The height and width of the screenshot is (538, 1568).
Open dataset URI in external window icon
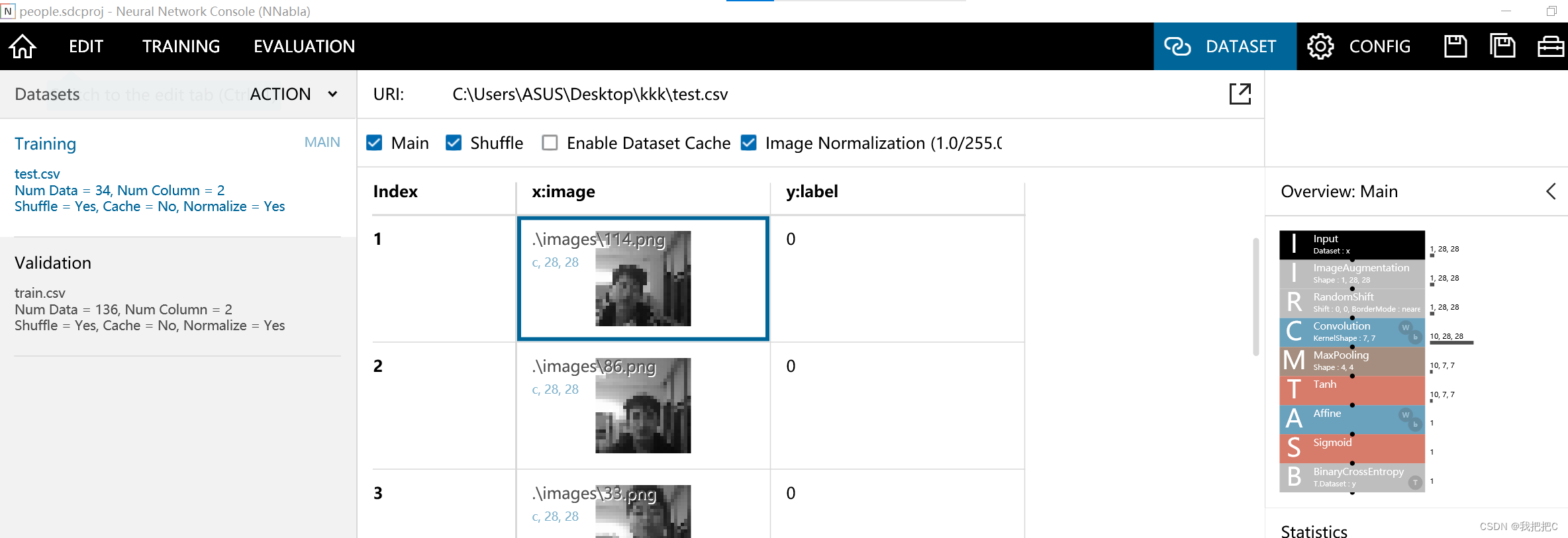point(1240,94)
